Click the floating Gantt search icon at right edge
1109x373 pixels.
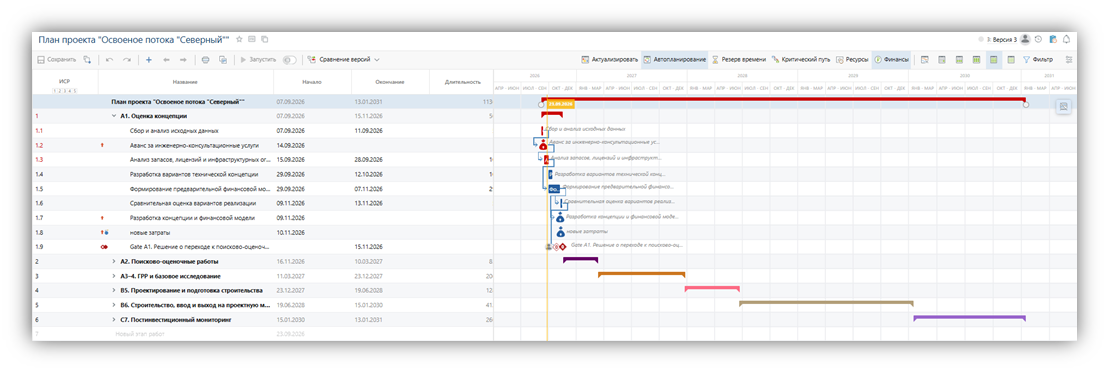click(x=1063, y=107)
